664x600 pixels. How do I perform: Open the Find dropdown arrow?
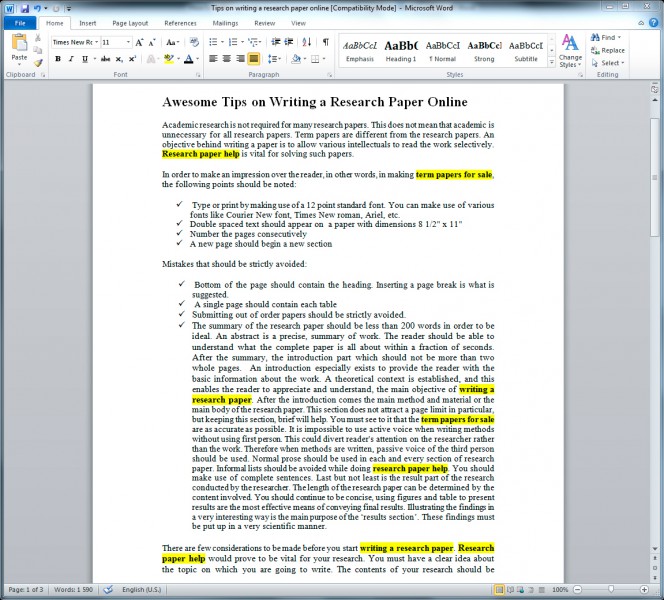click(x=619, y=37)
